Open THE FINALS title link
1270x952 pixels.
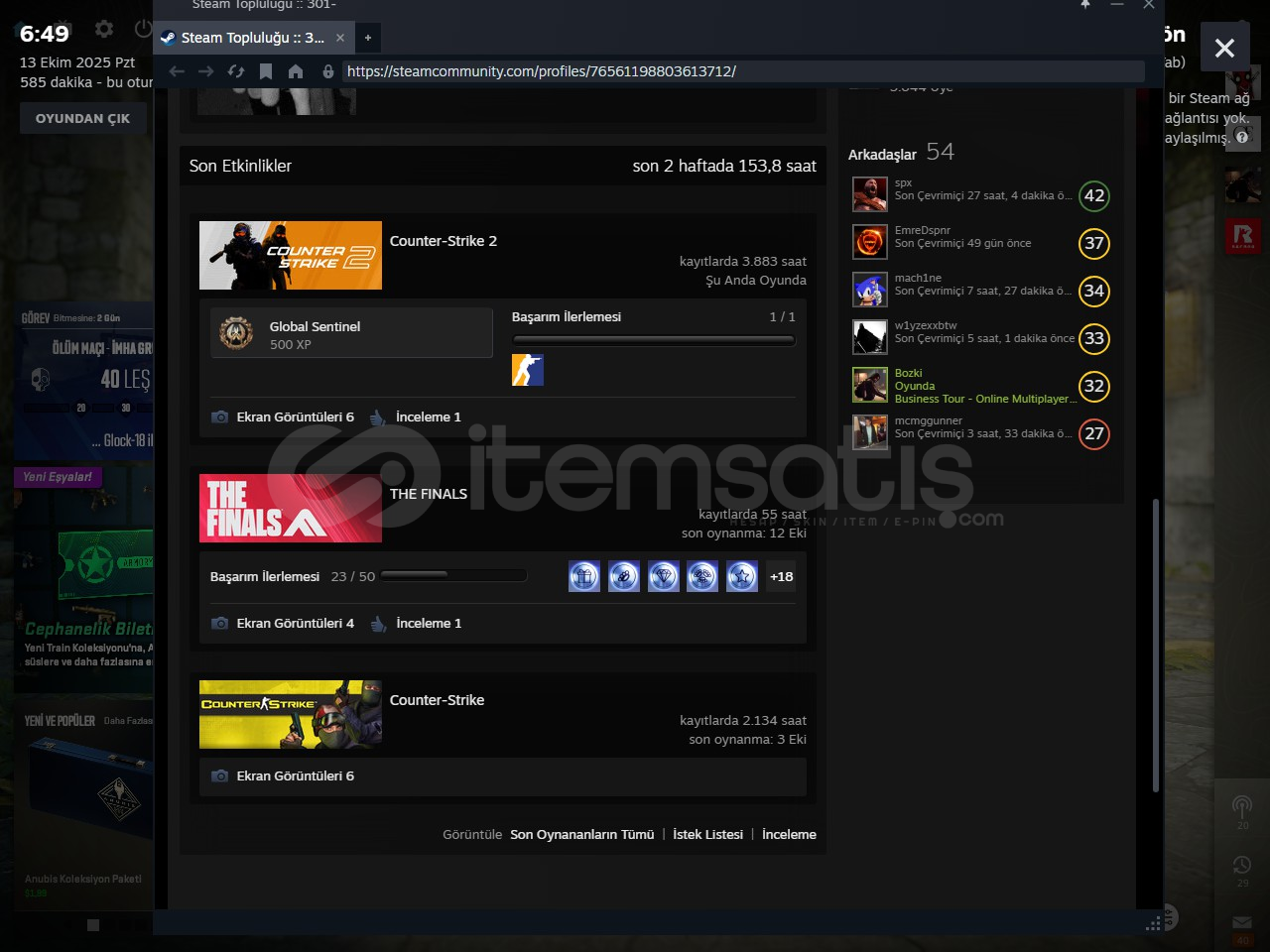click(x=429, y=494)
